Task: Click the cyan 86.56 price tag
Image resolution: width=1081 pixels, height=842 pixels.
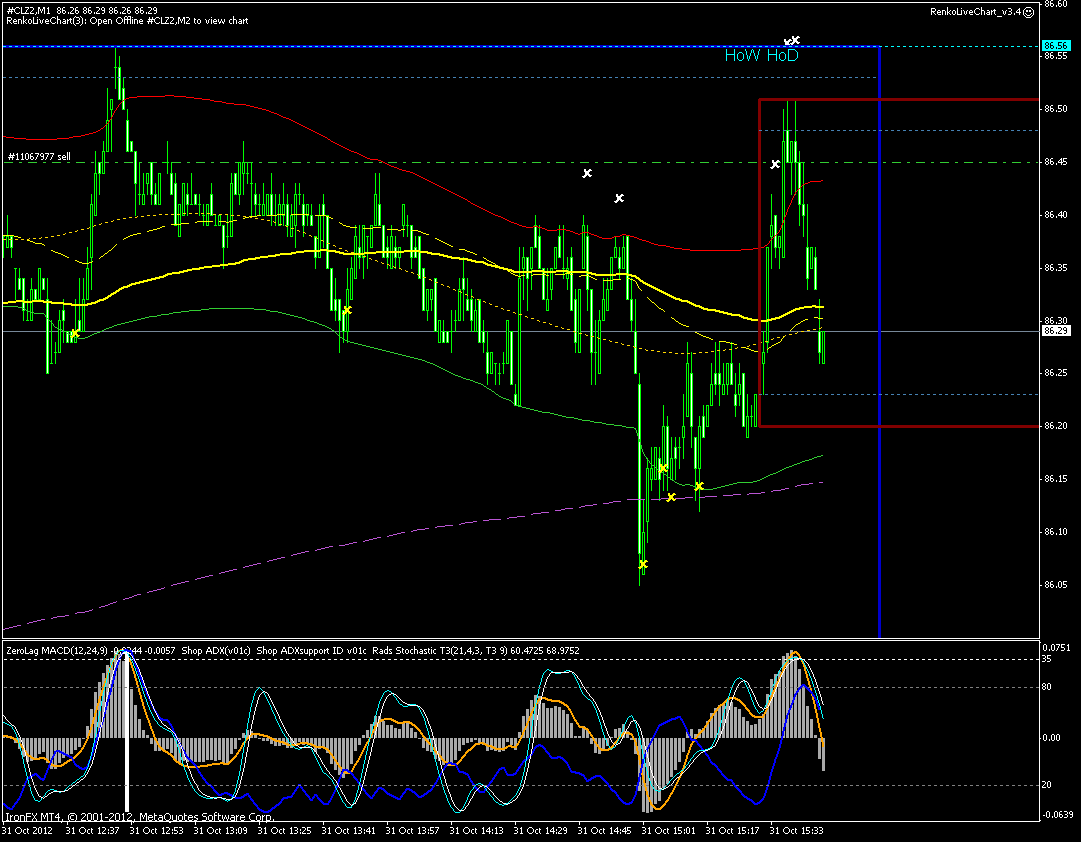Action: pyautogui.click(x=1055, y=46)
